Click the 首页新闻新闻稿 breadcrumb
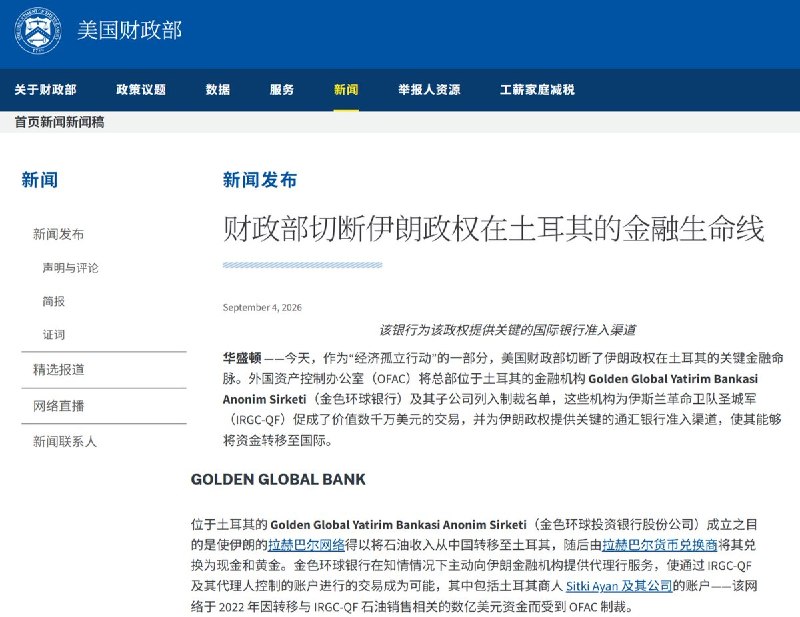The image size is (800, 617). (59, 122)
